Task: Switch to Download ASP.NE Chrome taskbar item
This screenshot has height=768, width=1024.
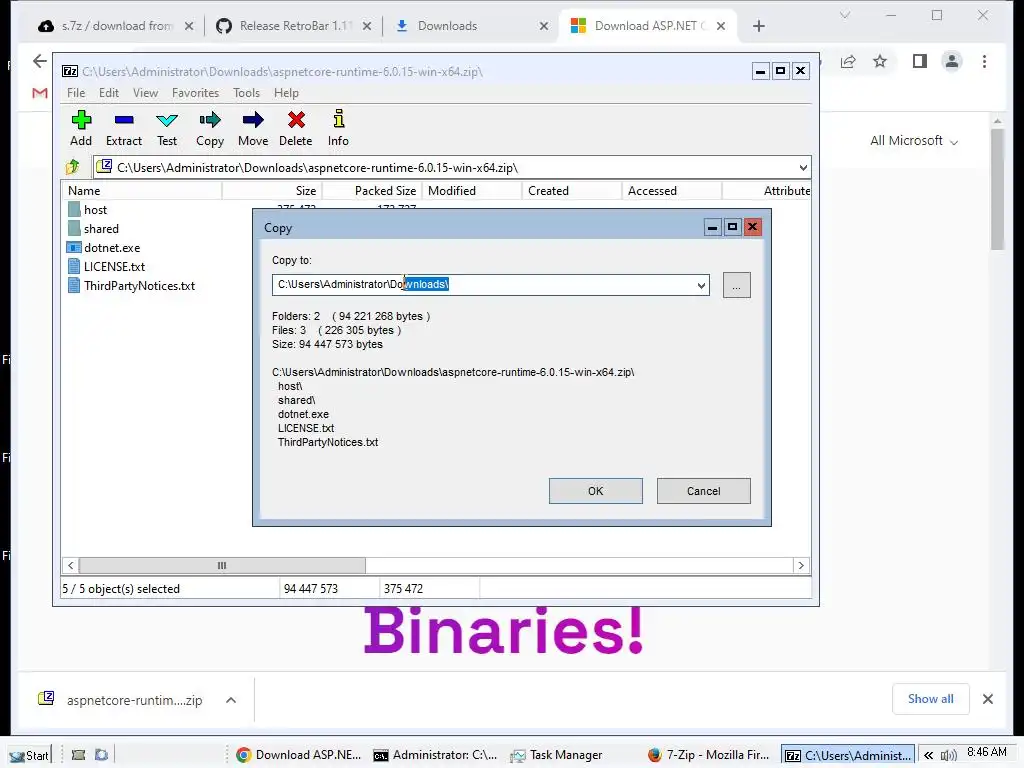Action: (298, 755)
